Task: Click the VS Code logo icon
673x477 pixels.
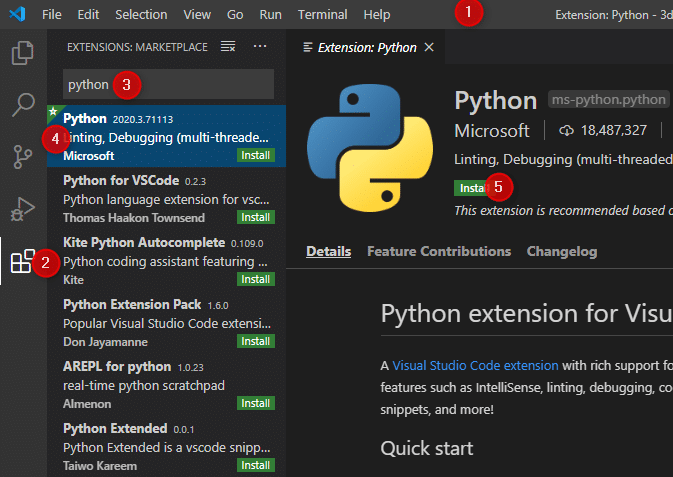Action: tap(18, 14)
